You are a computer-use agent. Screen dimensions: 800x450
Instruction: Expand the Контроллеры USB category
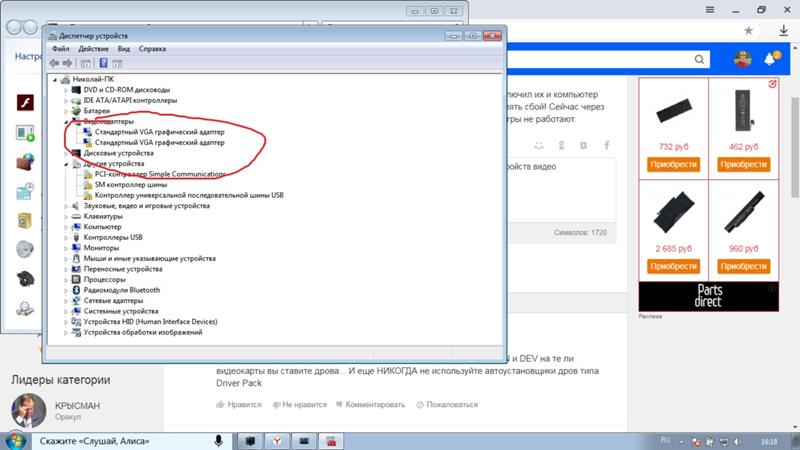coord(66,238)
